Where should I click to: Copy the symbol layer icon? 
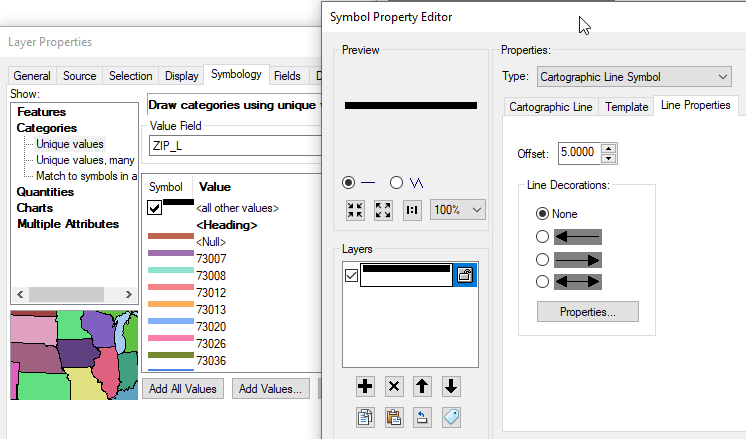point(365,418)
